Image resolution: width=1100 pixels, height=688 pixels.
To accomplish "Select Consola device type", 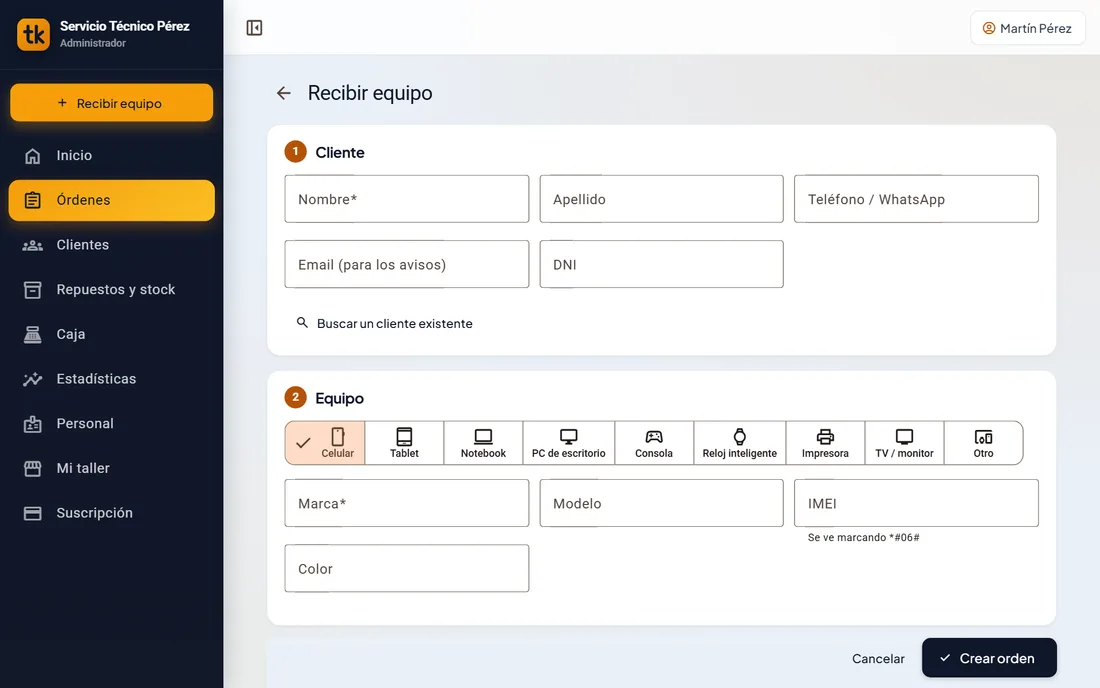I will [654, 443].
